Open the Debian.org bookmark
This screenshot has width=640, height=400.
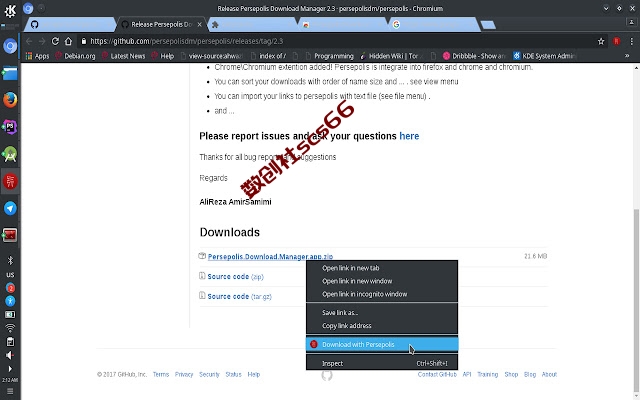click(x=75, y=56)
